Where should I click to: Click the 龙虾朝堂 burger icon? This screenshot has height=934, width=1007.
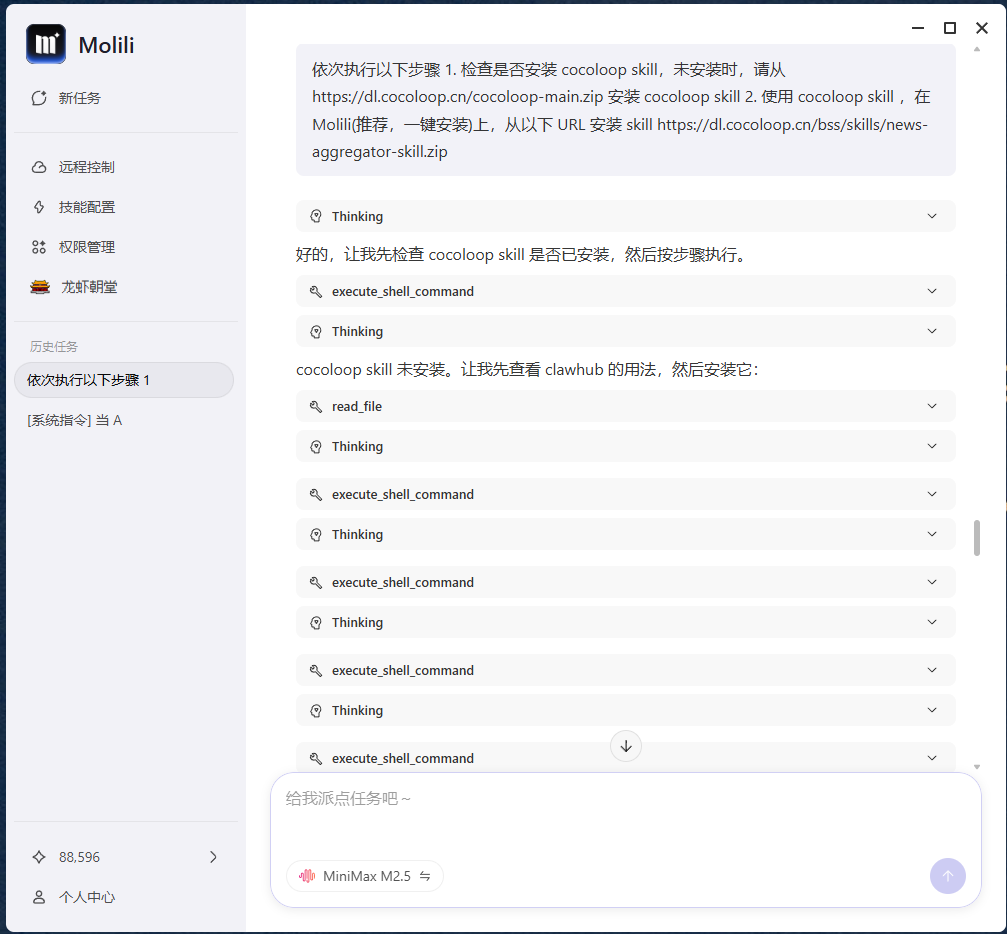pos(40,287)
